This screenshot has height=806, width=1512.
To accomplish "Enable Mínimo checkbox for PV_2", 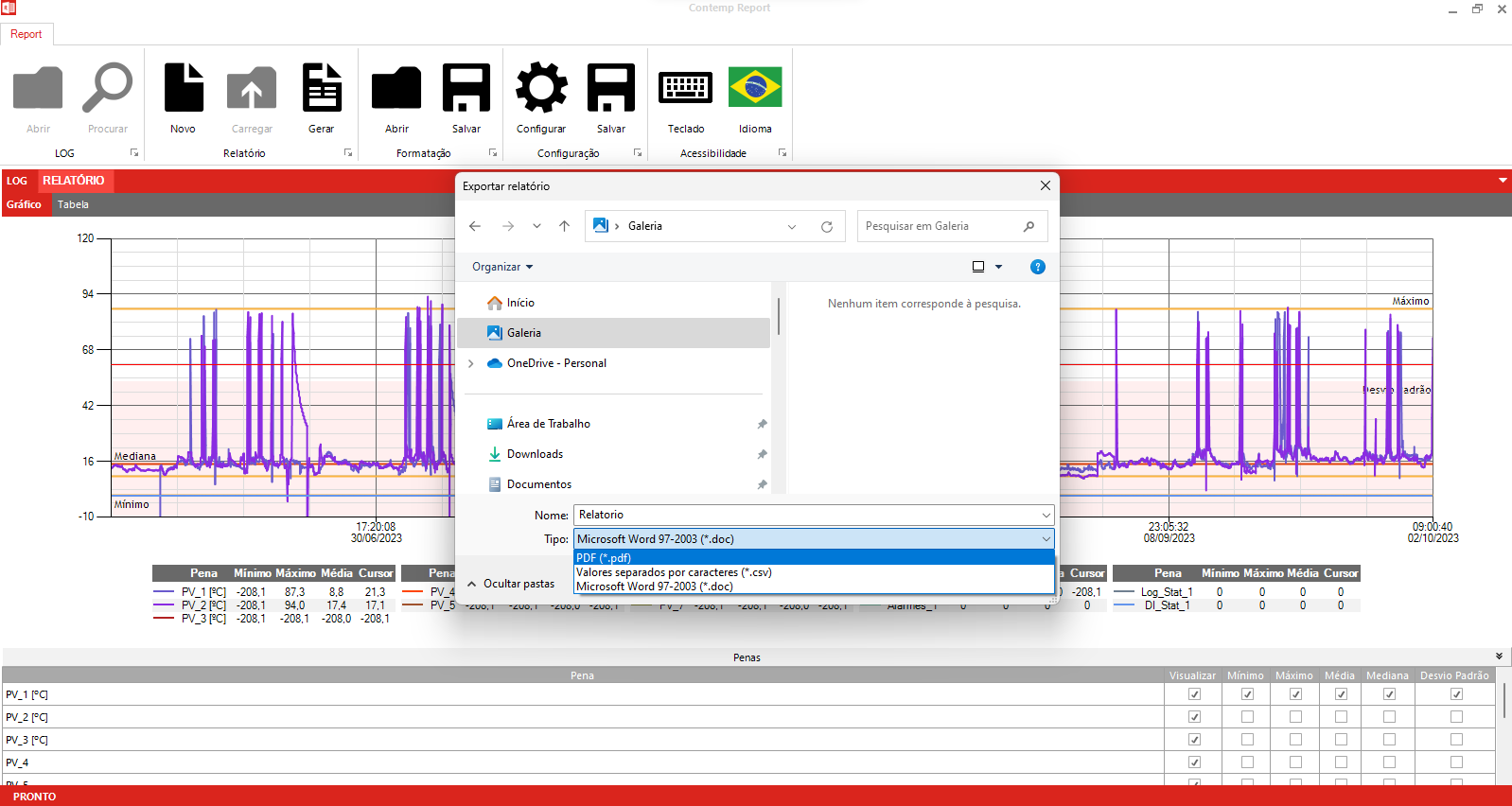I will coord(1247,717).
